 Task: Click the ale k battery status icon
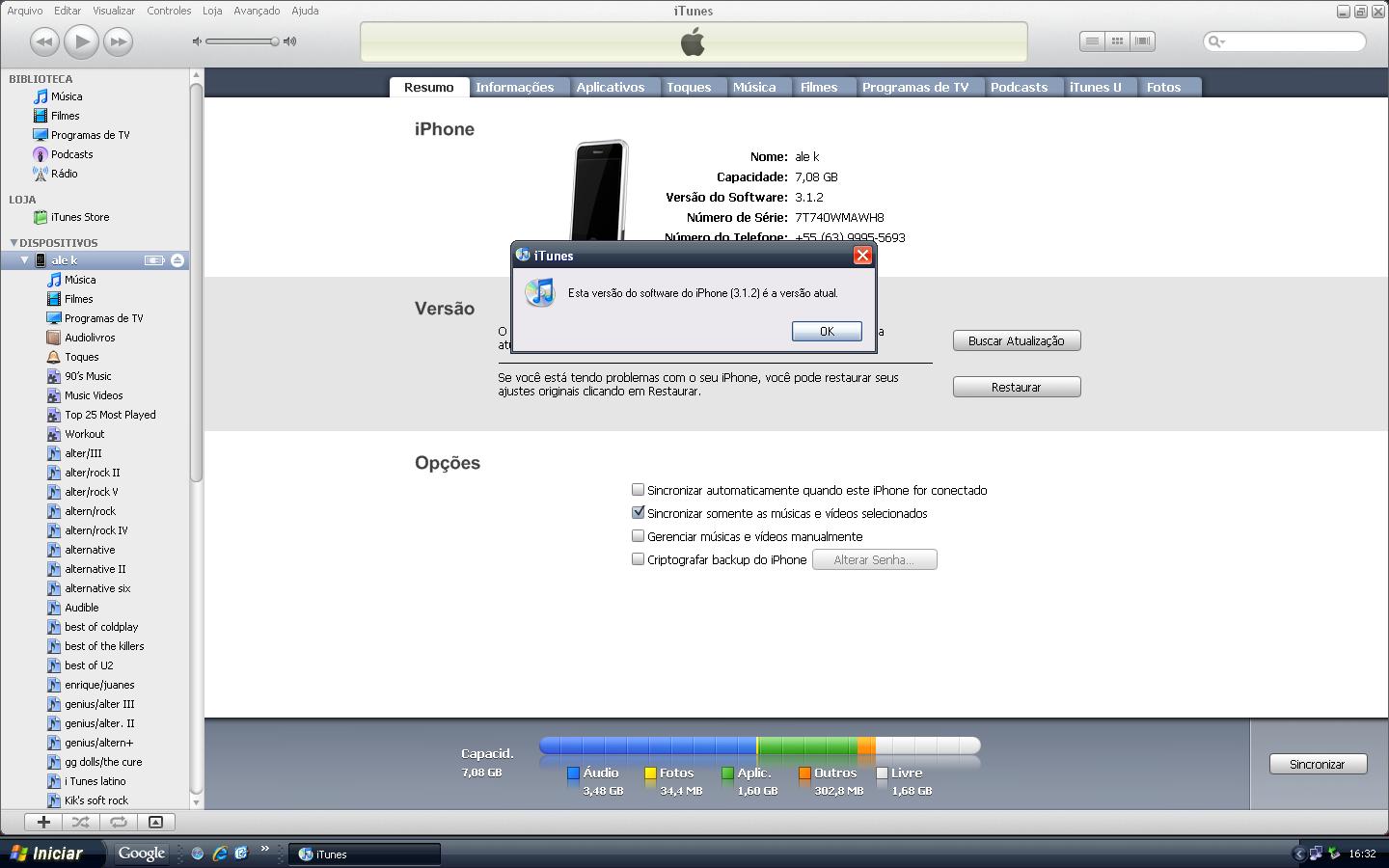(154, 260)
